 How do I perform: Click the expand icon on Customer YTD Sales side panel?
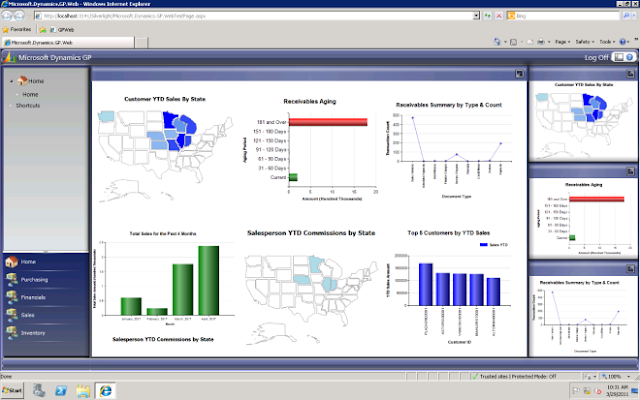[630, 74]
